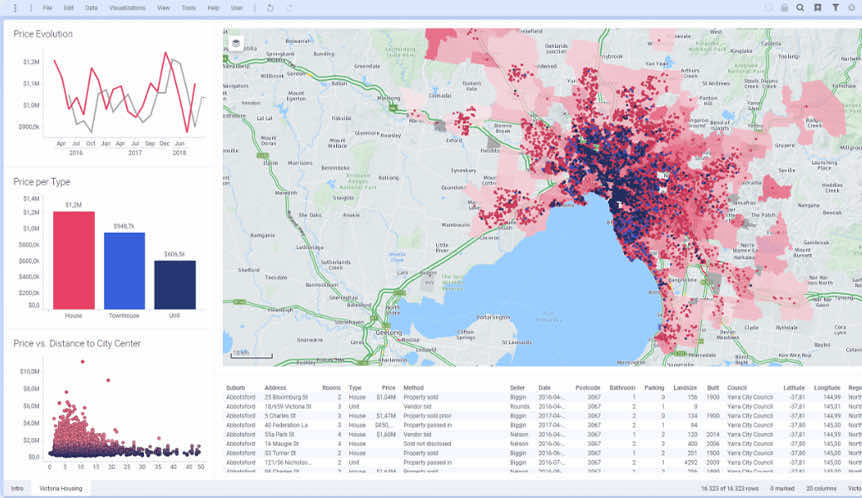Select the 'Property sold prior' method cell
Viewport: 862px width, 498px height.
pos(427,416)
